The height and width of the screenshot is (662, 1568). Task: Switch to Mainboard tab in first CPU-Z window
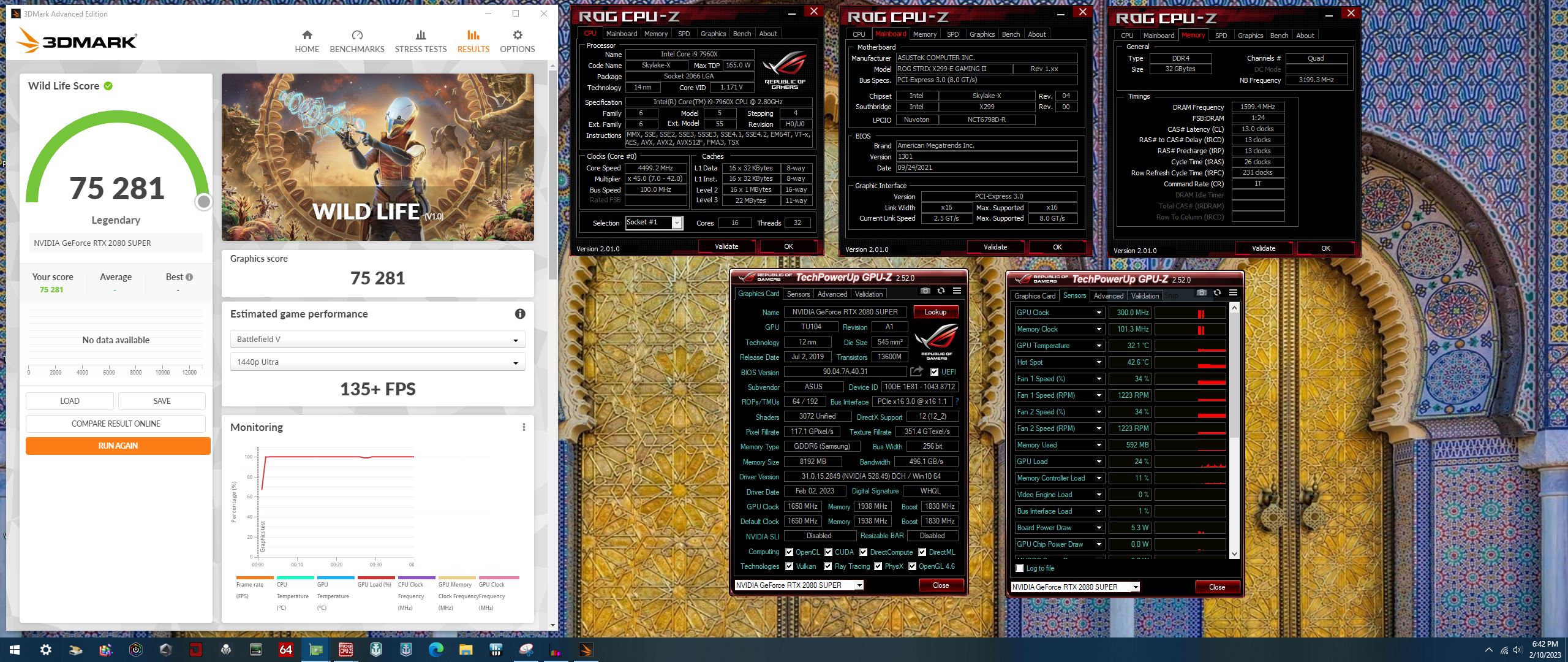(622, 34)
